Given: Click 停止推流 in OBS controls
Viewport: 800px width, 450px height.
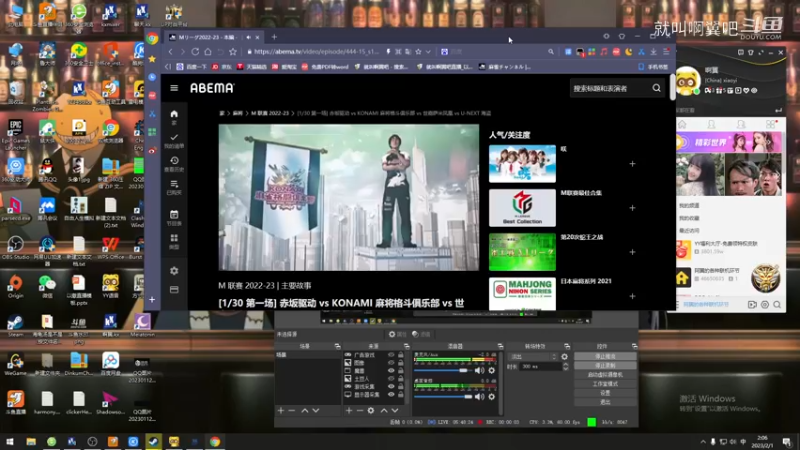Looking at the screenshot, I should [605, 356].
